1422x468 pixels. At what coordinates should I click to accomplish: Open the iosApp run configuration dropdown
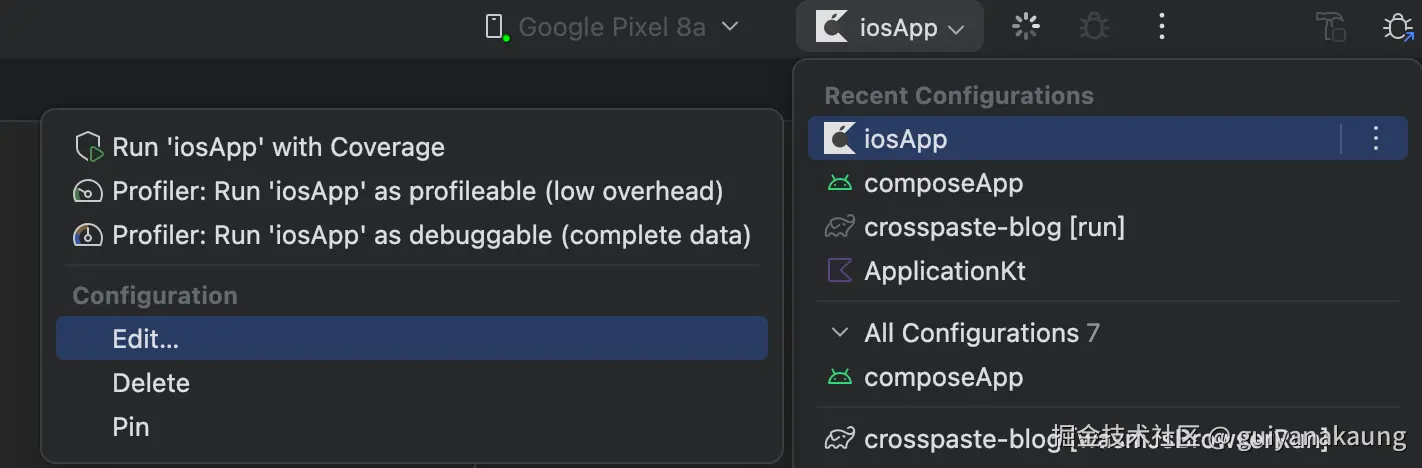tap(890, 27)
